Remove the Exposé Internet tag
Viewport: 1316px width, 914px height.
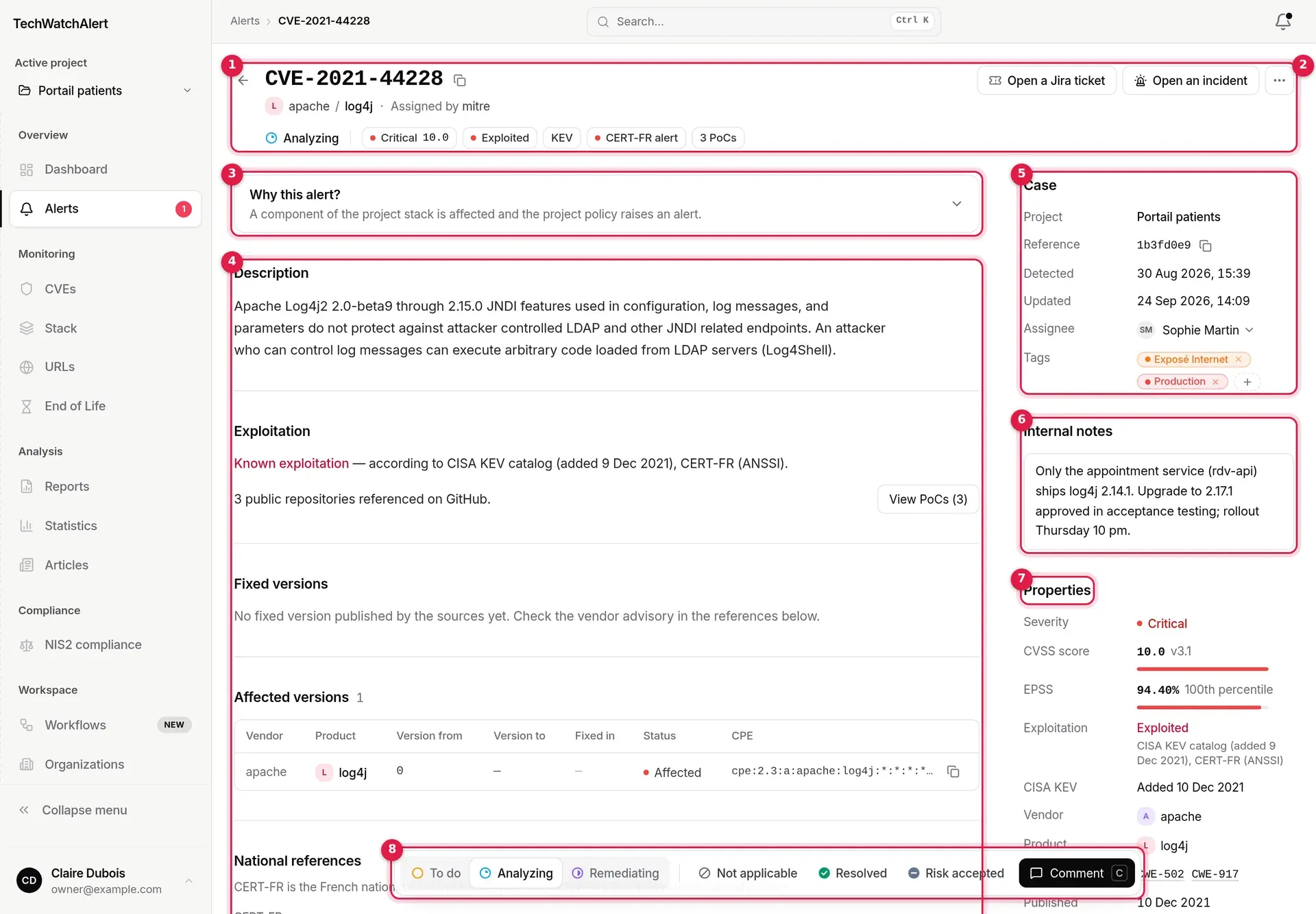pos(1239,359)
